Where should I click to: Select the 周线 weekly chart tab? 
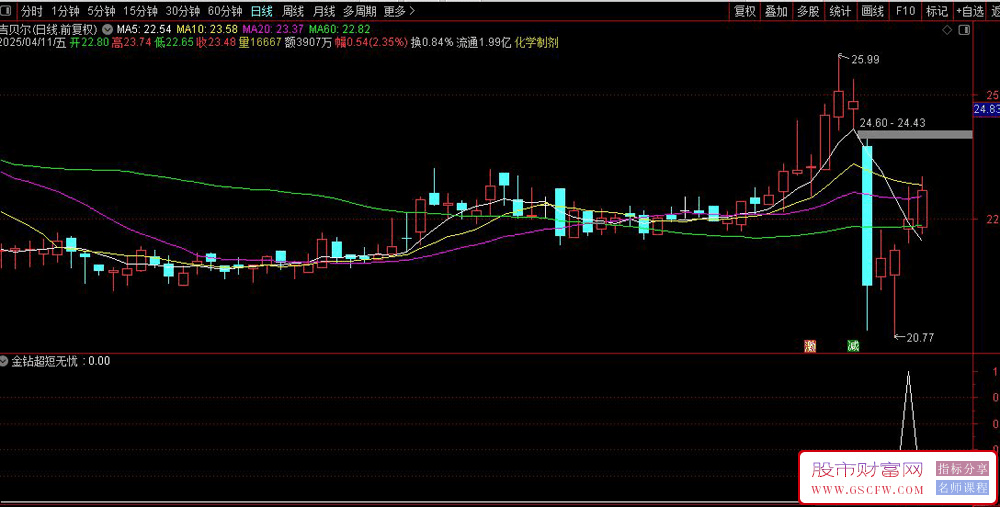click(x=293, y=11)
